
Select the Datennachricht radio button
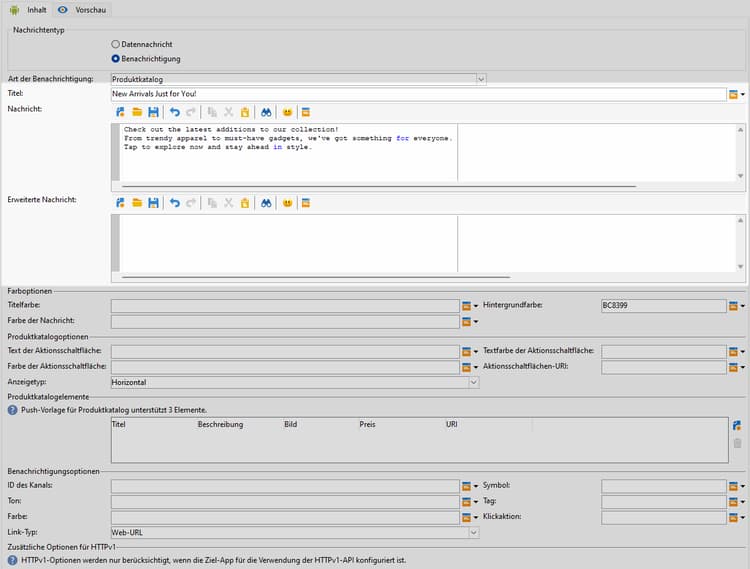pyautogui.click(x=115, y=44)
